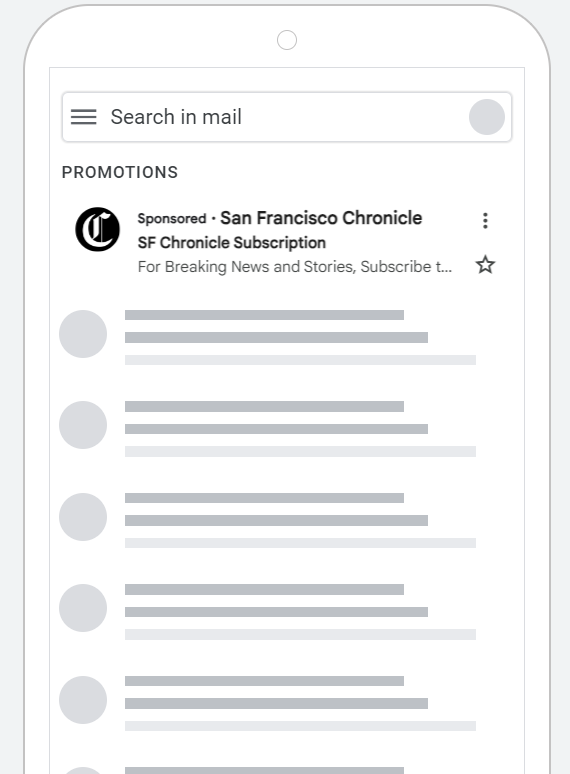The image size is (570, 774).
Task: Star the SF Chronicle sponsored message
Action: pyautogui.click(x=485, y=265)
